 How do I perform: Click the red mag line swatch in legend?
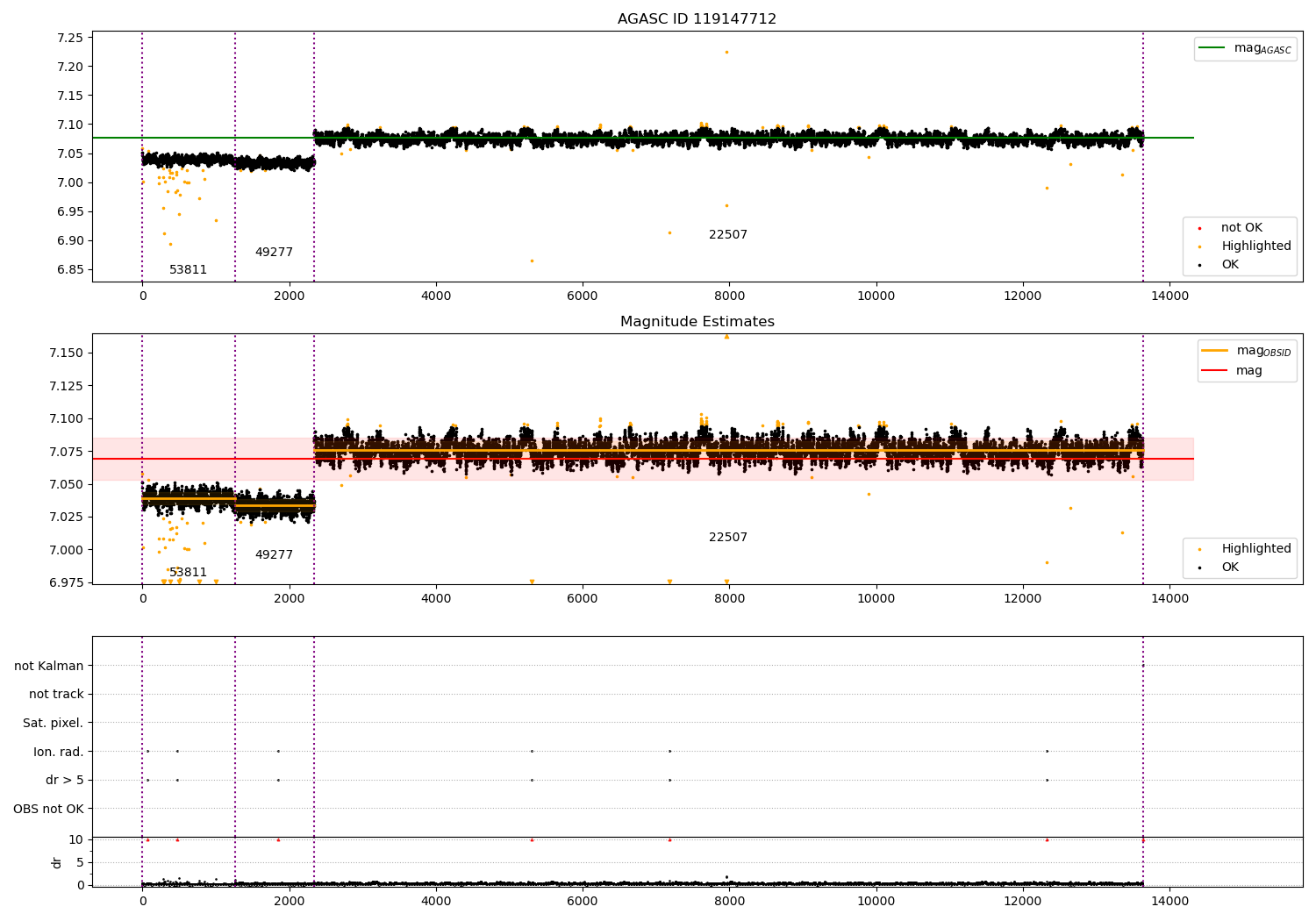coord(1215,371)
